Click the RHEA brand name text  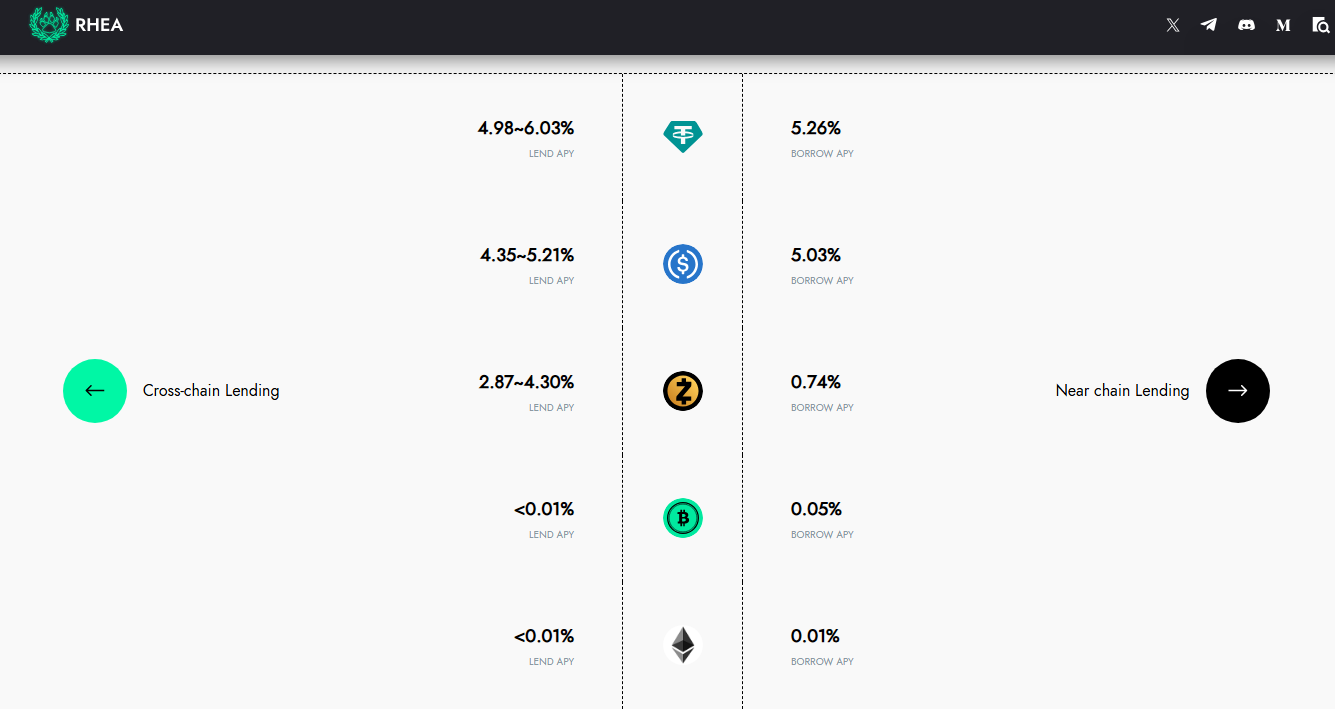(99, 25)
